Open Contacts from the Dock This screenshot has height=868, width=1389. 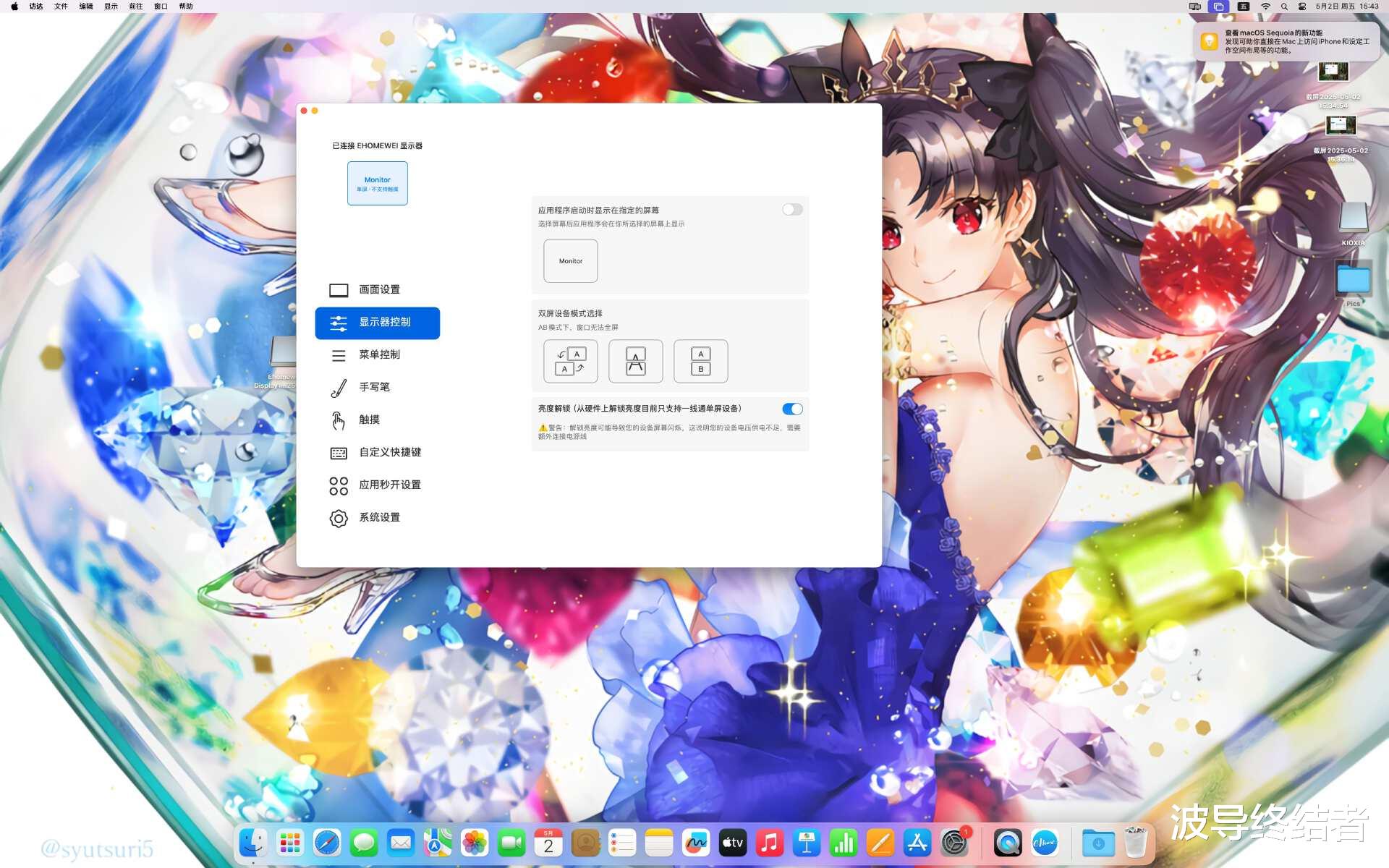[x=585, y=843]
